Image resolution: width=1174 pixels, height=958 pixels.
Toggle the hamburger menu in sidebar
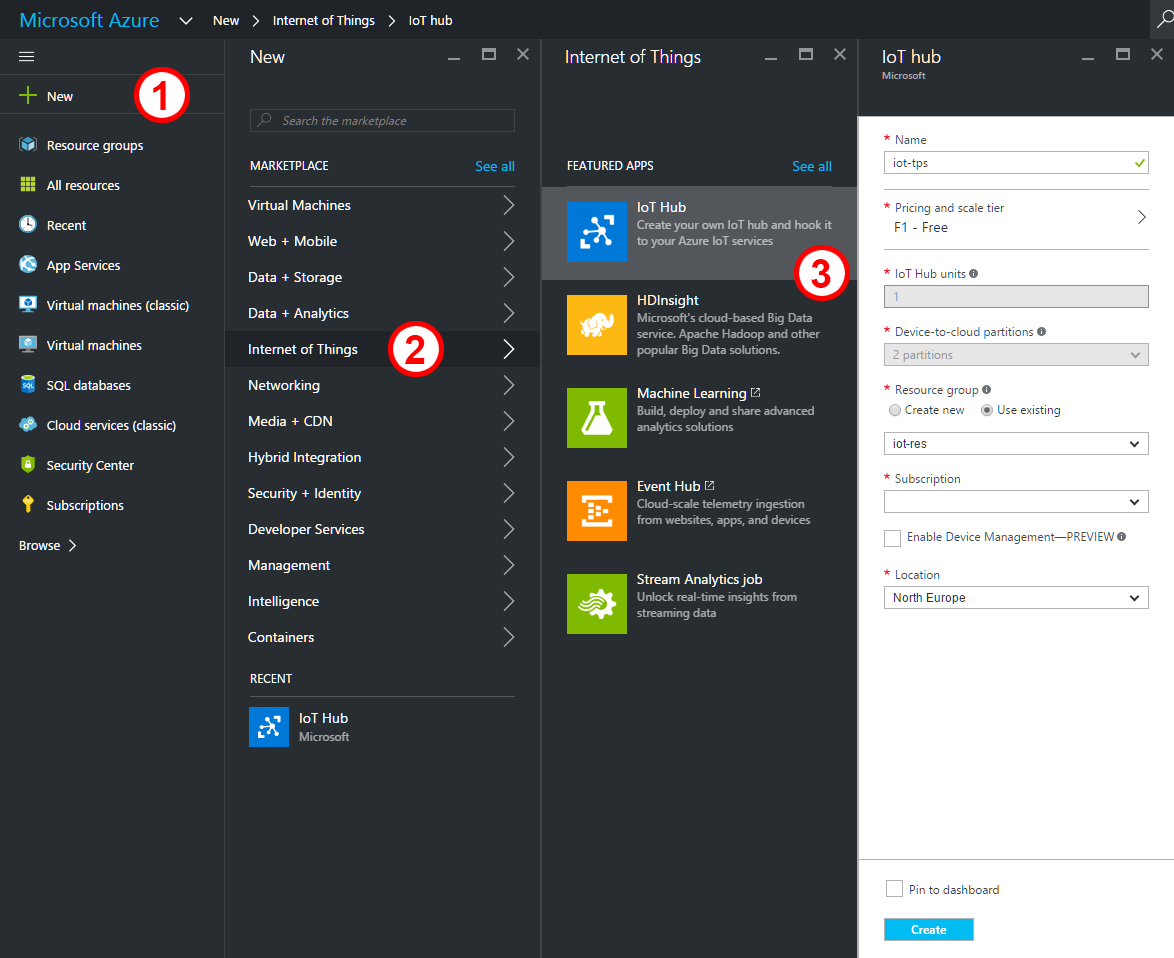[27, 57]
